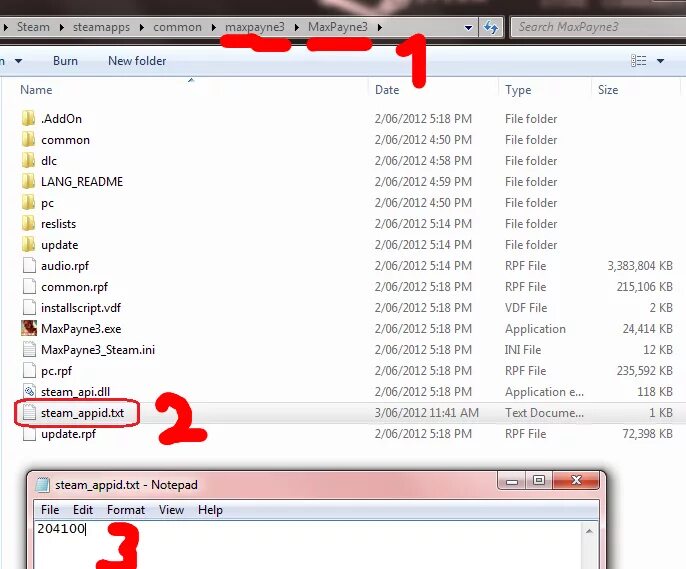Select the file name steam_api.dll
This screenshot has height=569, width=686.
point(75,392)
